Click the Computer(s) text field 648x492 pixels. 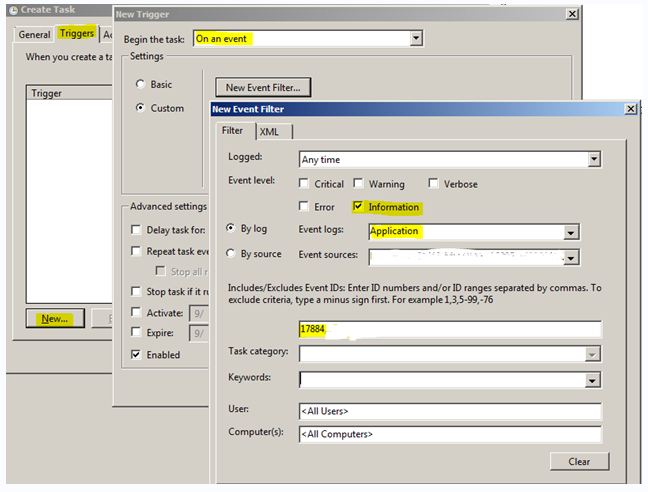(450, 434)
